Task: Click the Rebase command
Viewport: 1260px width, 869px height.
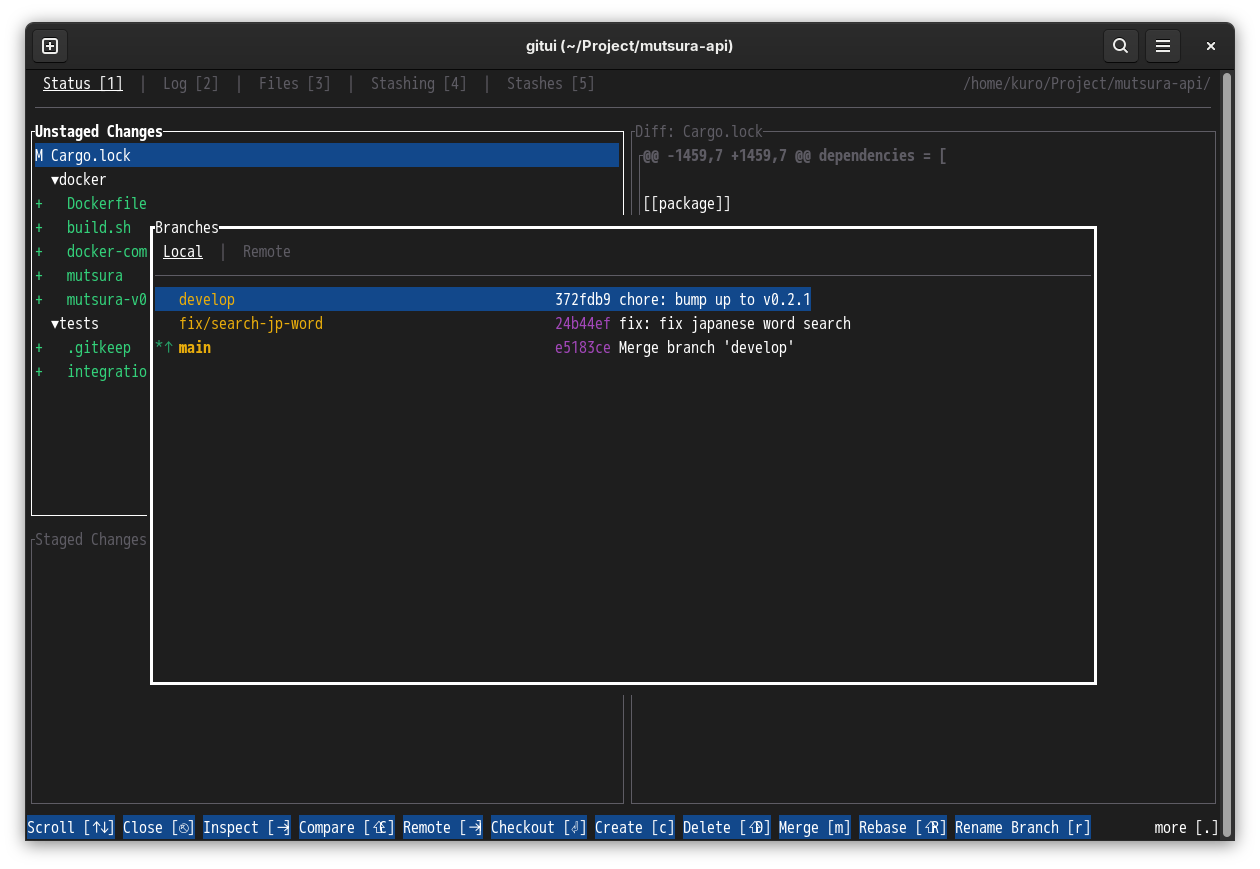Action: pyautogui.click(x=903, y=828)
